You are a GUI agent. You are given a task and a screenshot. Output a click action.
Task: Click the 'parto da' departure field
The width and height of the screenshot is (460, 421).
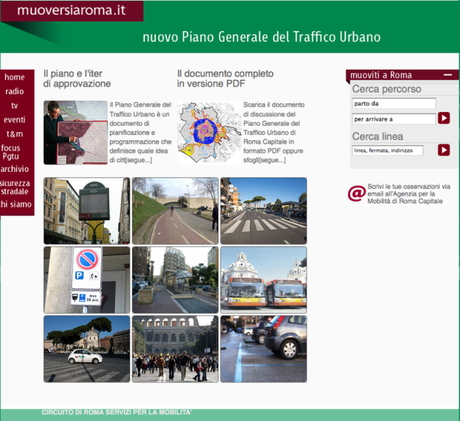[x=394, y=103]
